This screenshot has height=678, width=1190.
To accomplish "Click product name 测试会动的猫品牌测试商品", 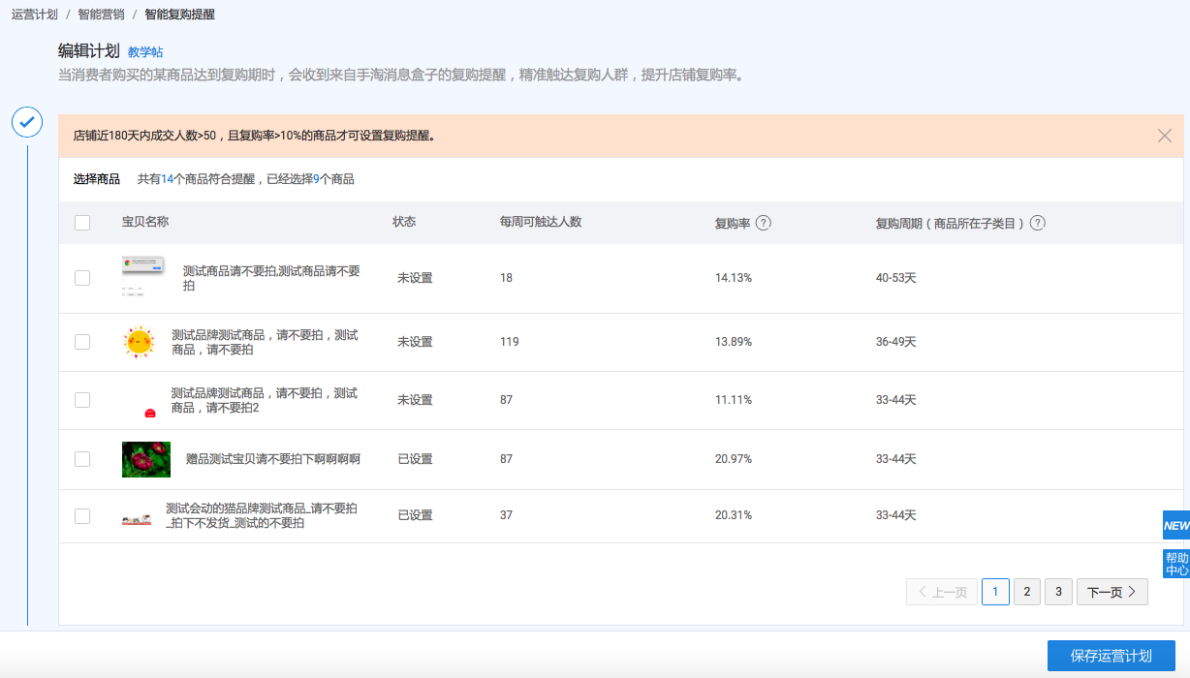I will 262,516.
